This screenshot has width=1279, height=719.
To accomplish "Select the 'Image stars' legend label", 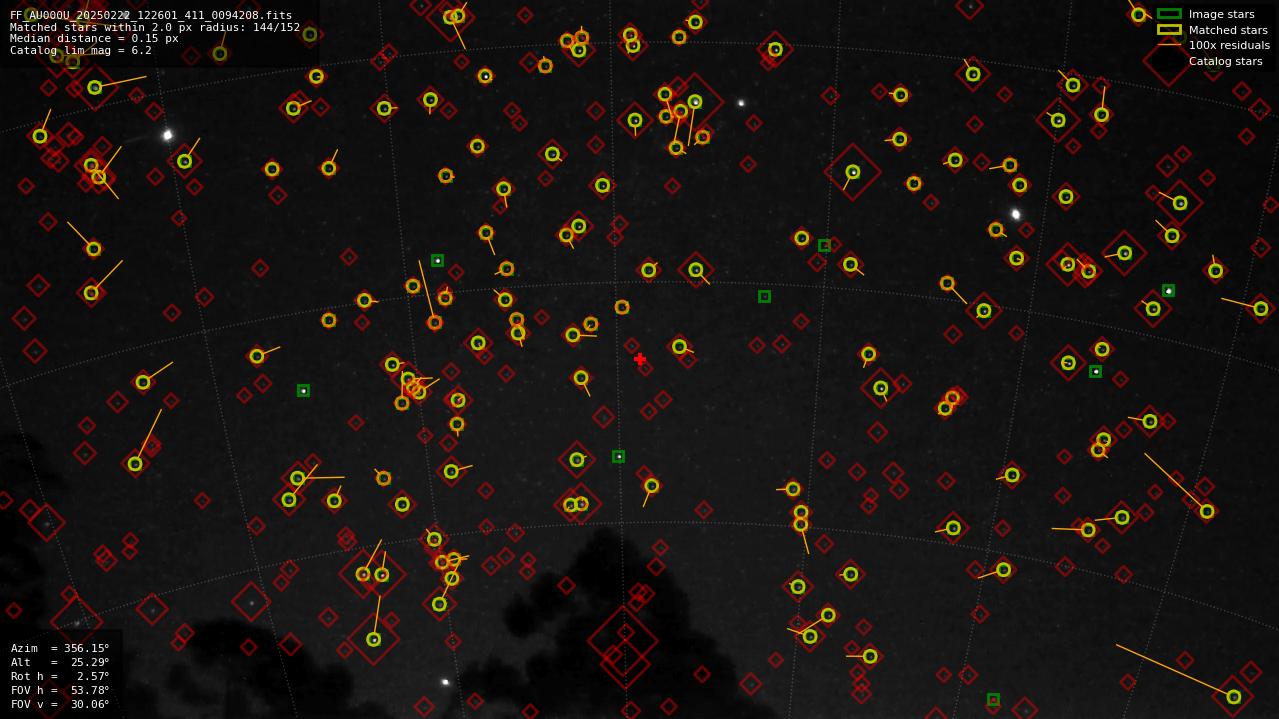I will coord(1221,14).
